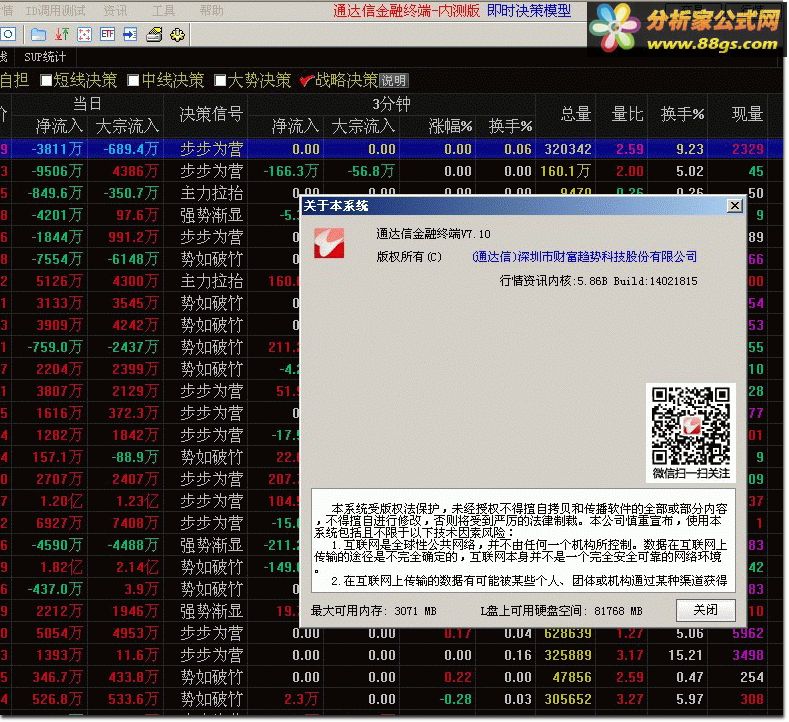
Task: Click the red Tongdaxin logo in the About dialog
Action: tap(329, 243)
